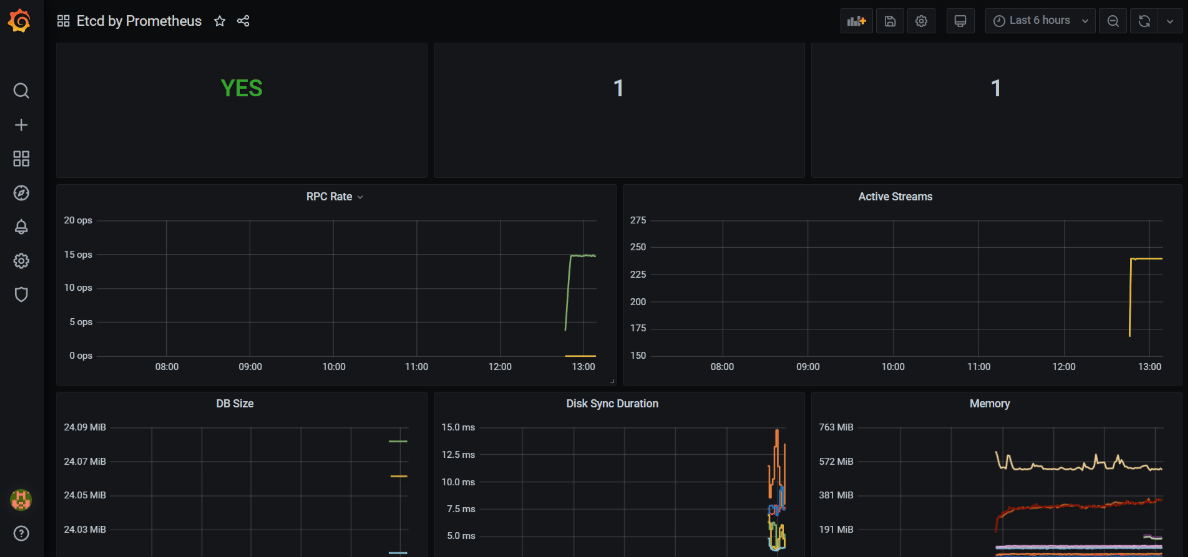Open the Explore compass icon
This screenshot has height=557, width=1188.
[x=21, y=193]
